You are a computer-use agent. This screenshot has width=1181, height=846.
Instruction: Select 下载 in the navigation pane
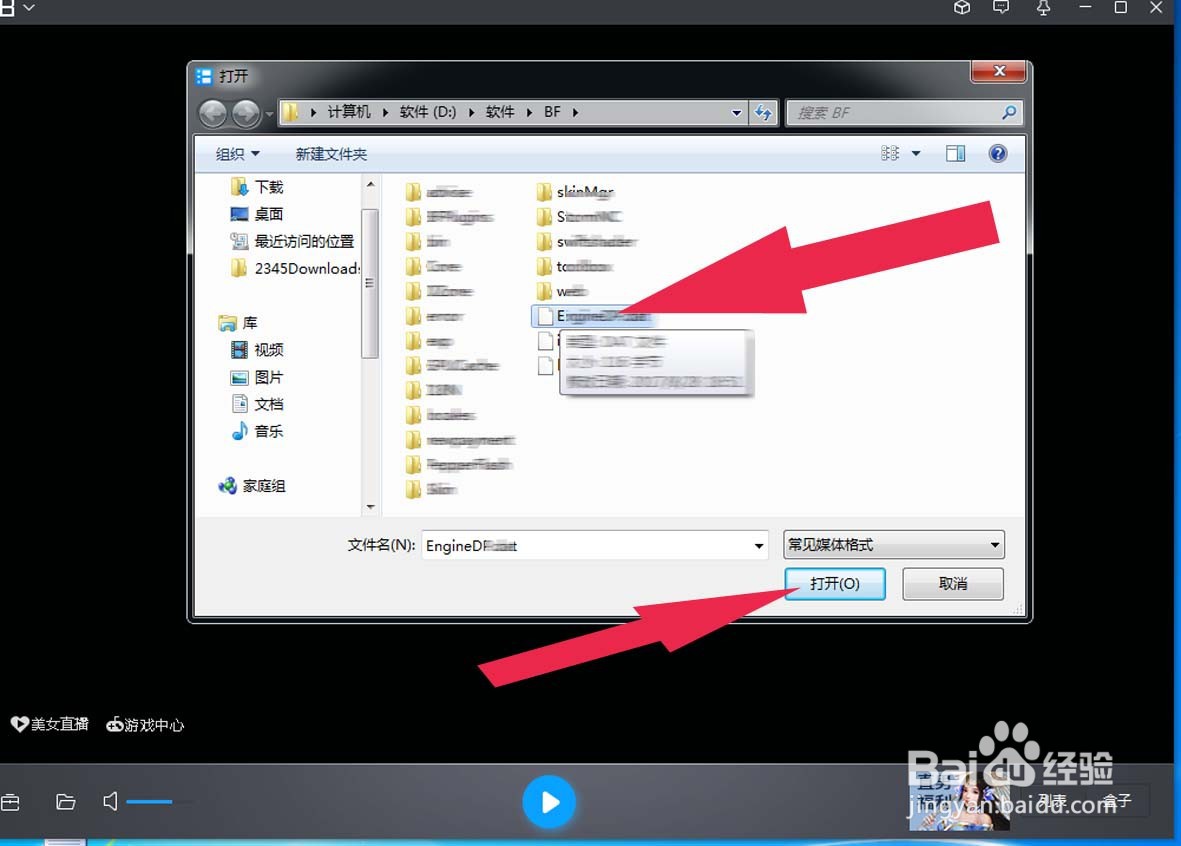point(257,187)
